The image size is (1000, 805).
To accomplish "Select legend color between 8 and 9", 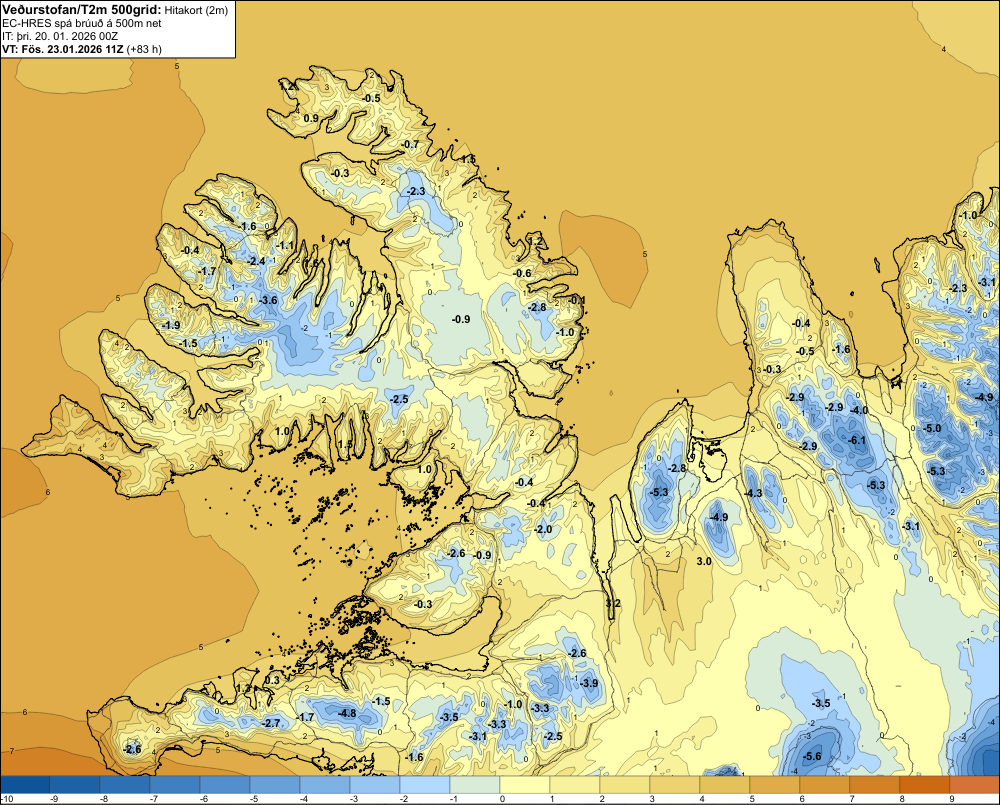I will pyautogui.click(x=925, y=784).
